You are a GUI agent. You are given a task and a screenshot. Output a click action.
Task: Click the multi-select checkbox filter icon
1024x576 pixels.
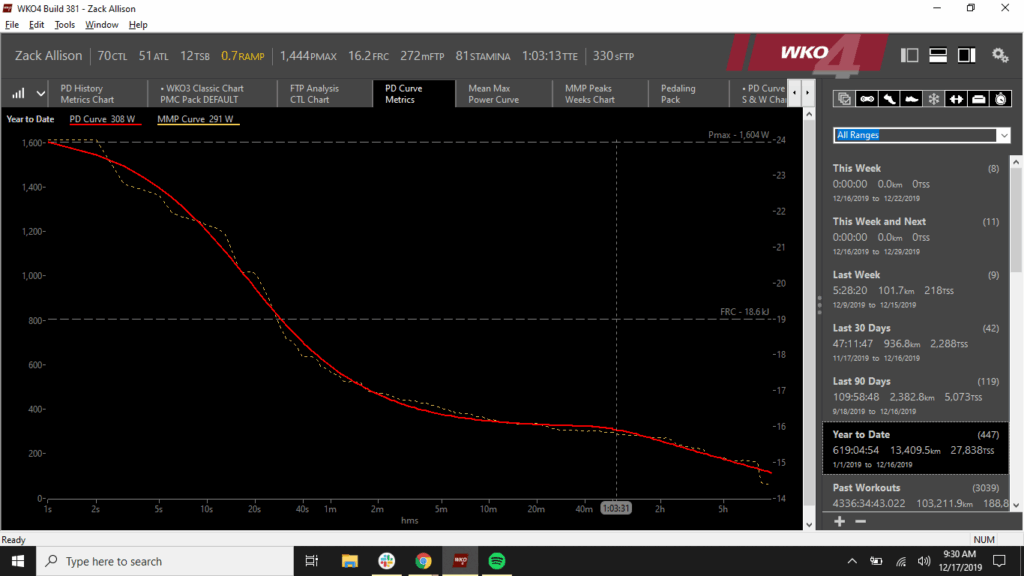click(844, 99)
